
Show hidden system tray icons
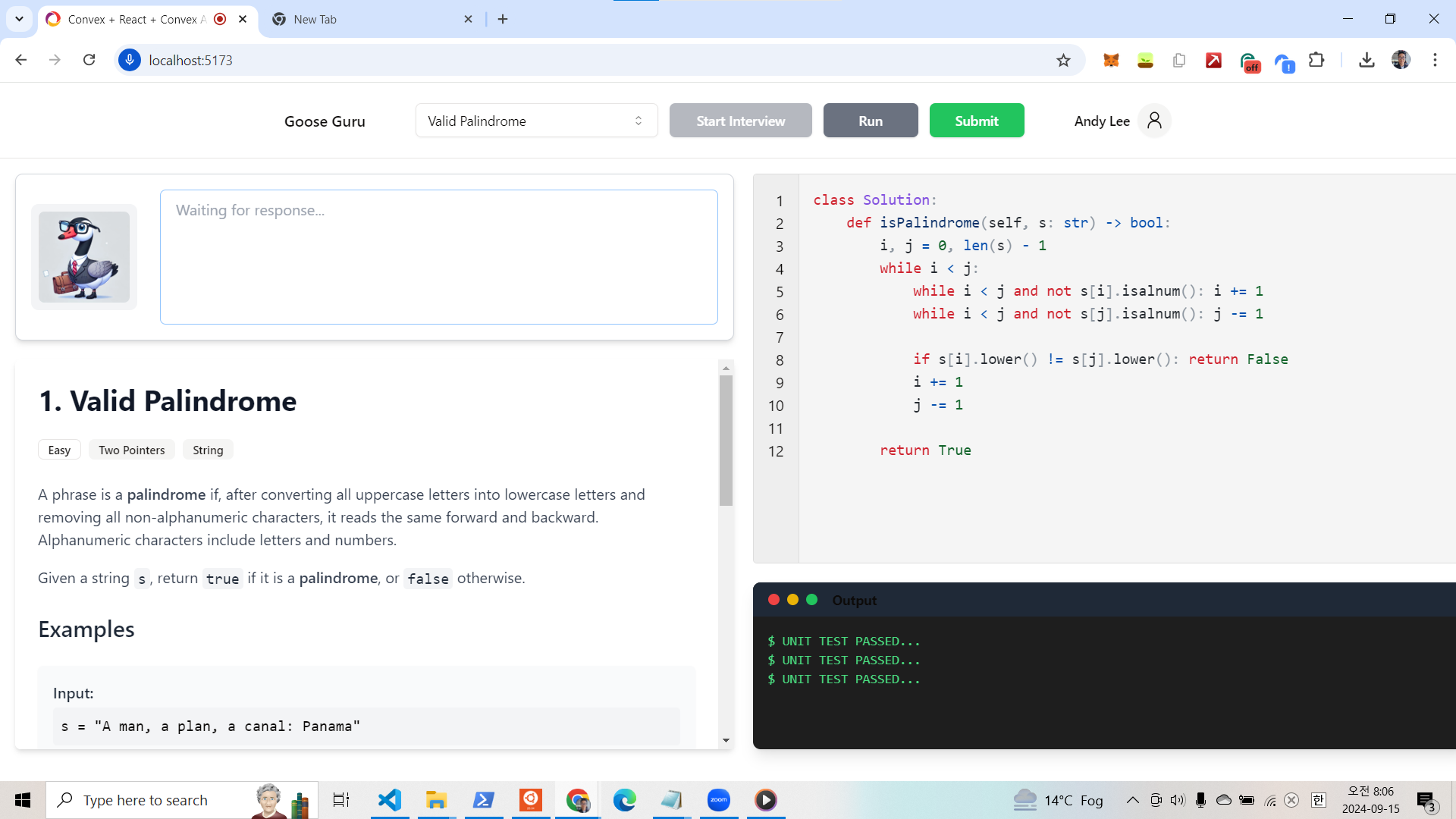(1132, 800)
